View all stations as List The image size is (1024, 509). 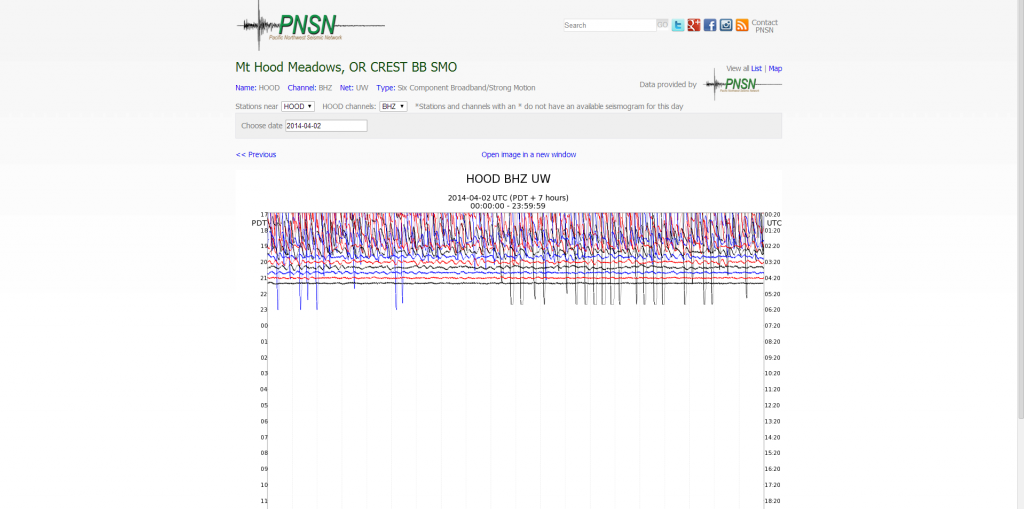[756, 69]
